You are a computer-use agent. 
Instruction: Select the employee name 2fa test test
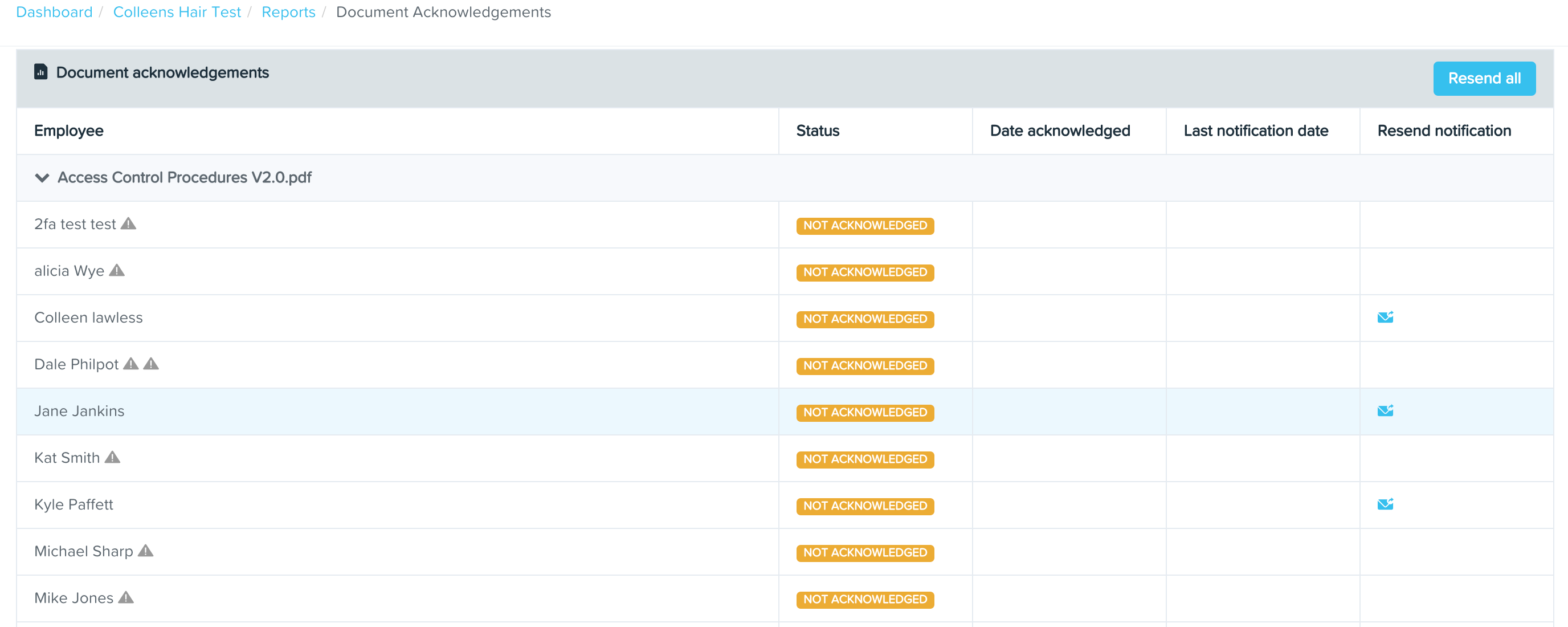point(75,224)
